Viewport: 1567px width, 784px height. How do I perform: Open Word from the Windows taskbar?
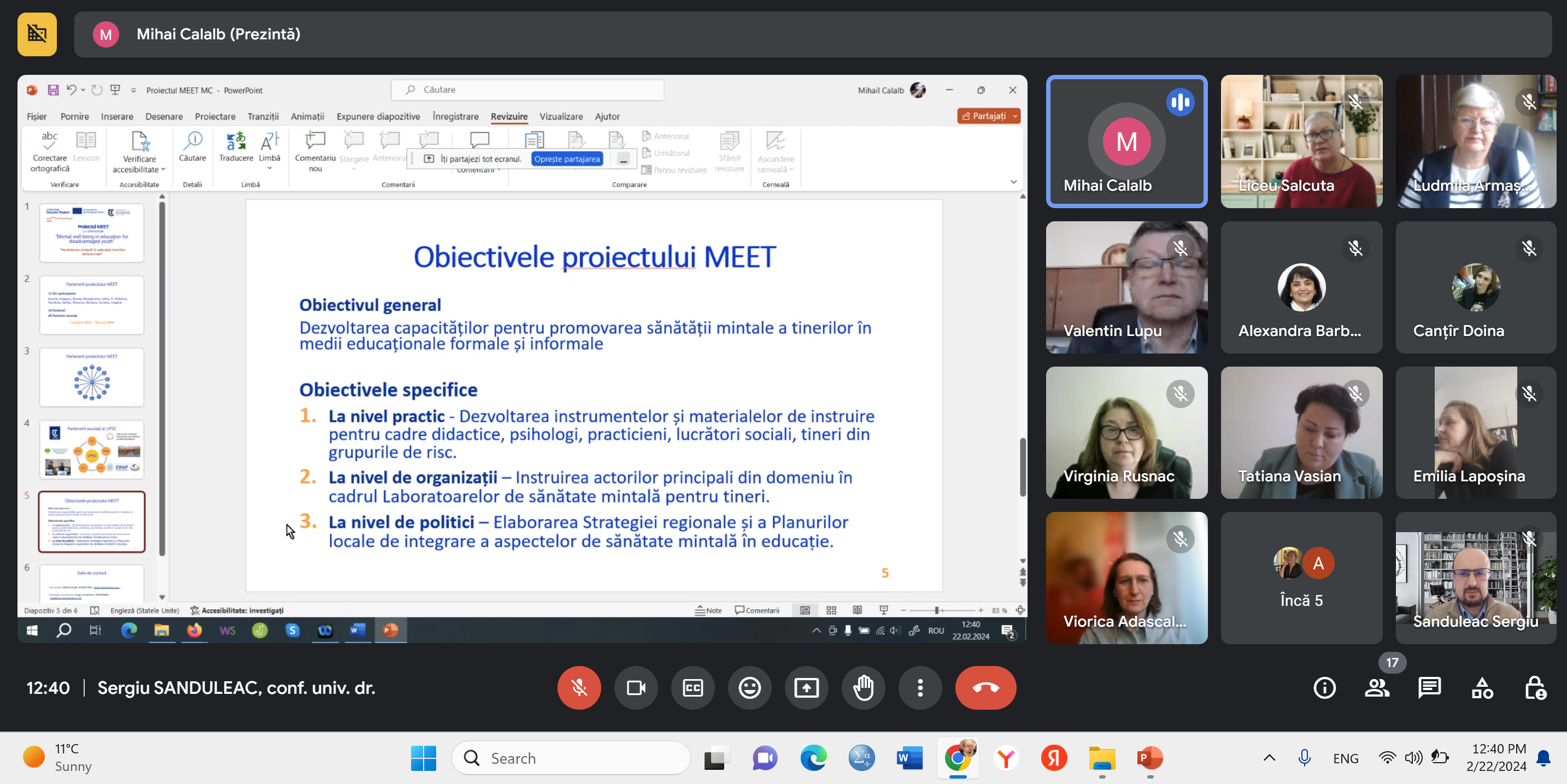[909, 758]
